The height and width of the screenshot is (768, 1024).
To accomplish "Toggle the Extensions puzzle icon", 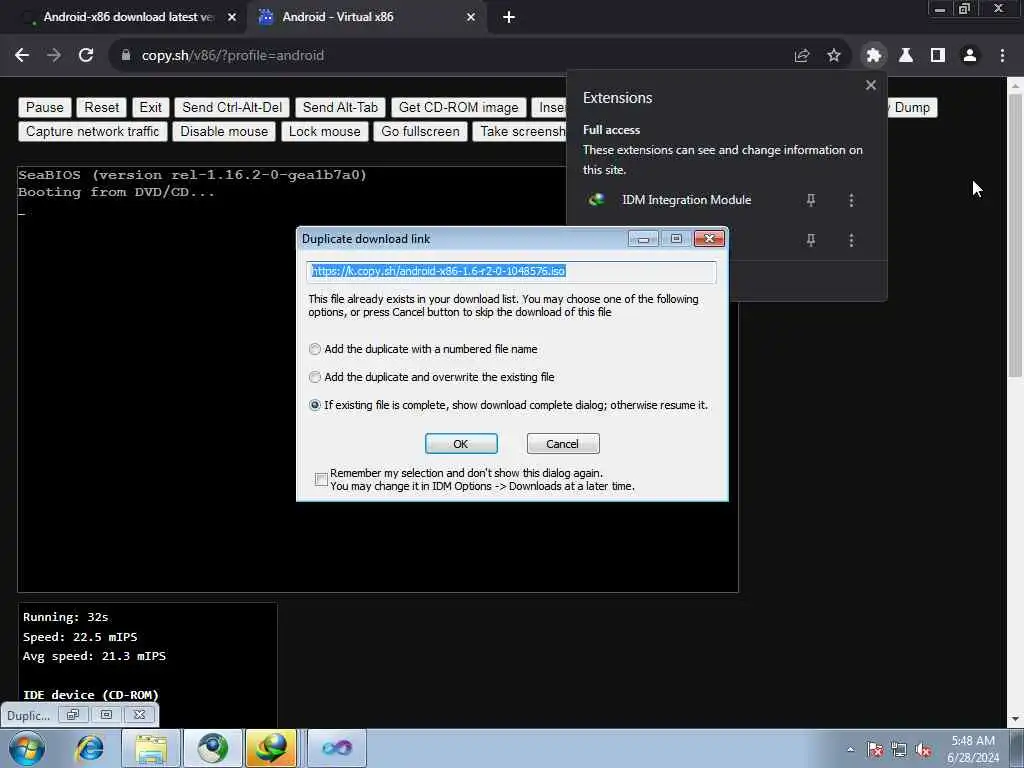I will (873, 56).
